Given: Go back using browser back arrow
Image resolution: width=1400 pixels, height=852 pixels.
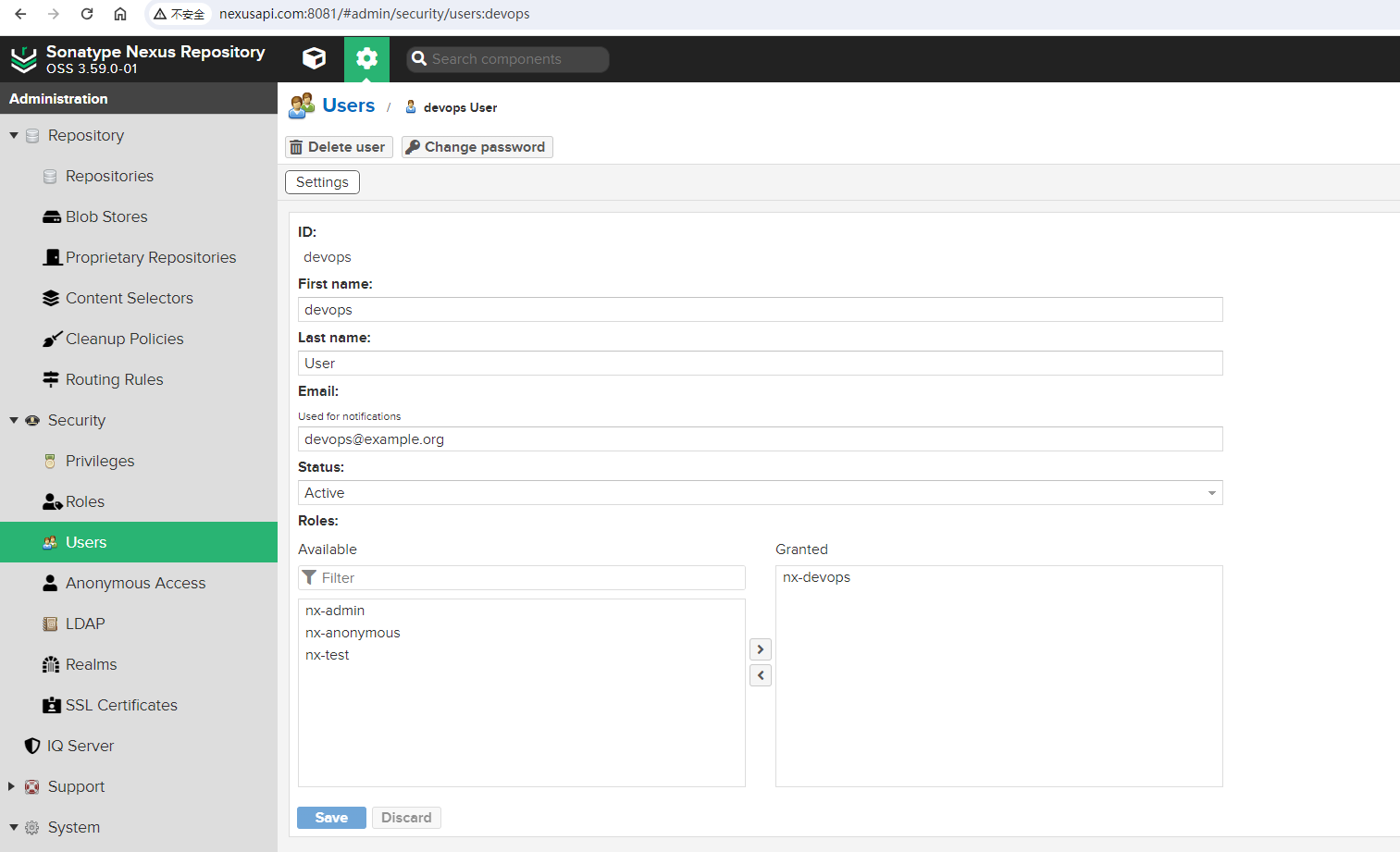Looking at the screenshot, I should (20, 14).
